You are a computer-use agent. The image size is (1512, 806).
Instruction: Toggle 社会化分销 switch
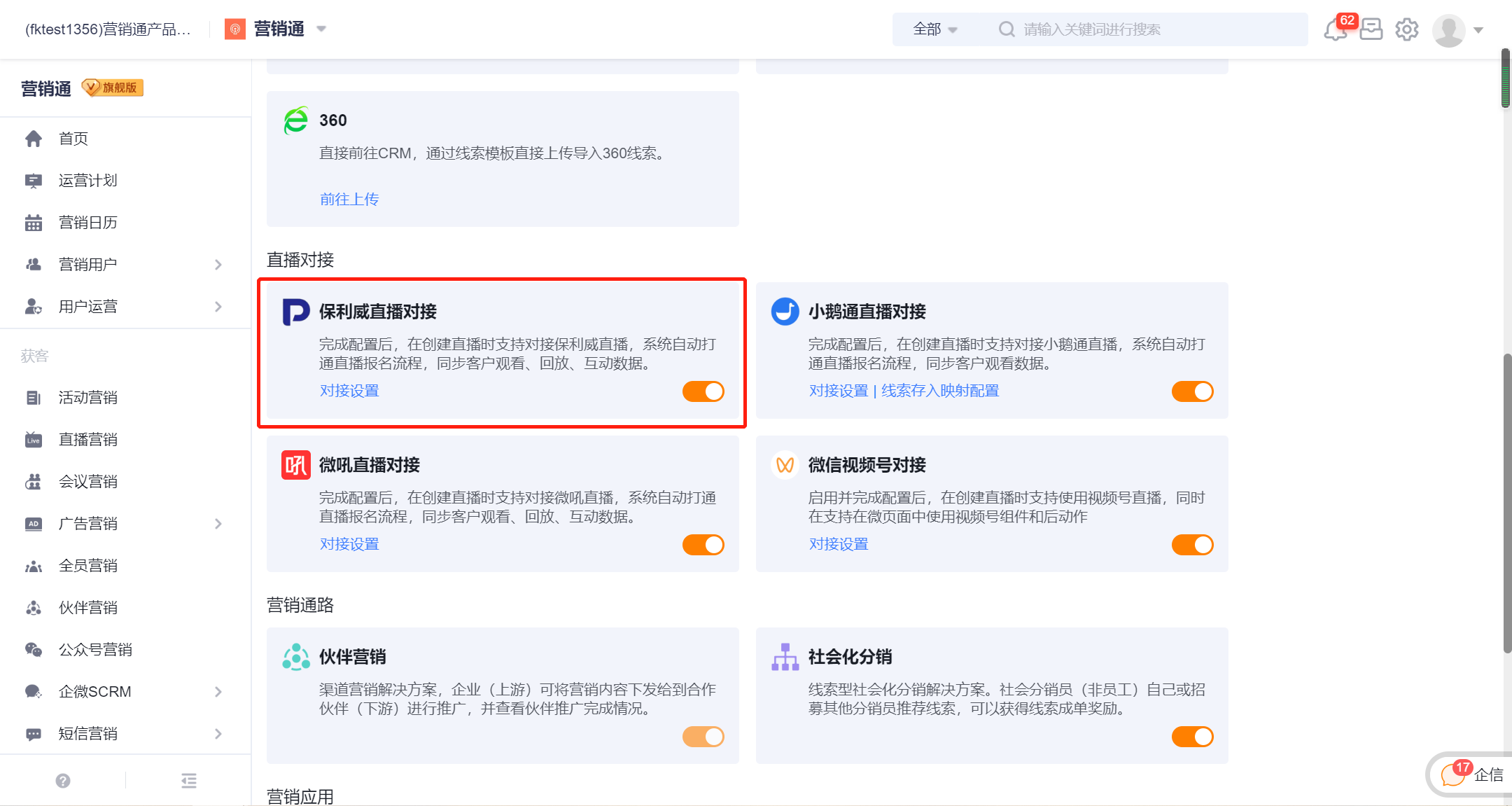pos(1193,737)
